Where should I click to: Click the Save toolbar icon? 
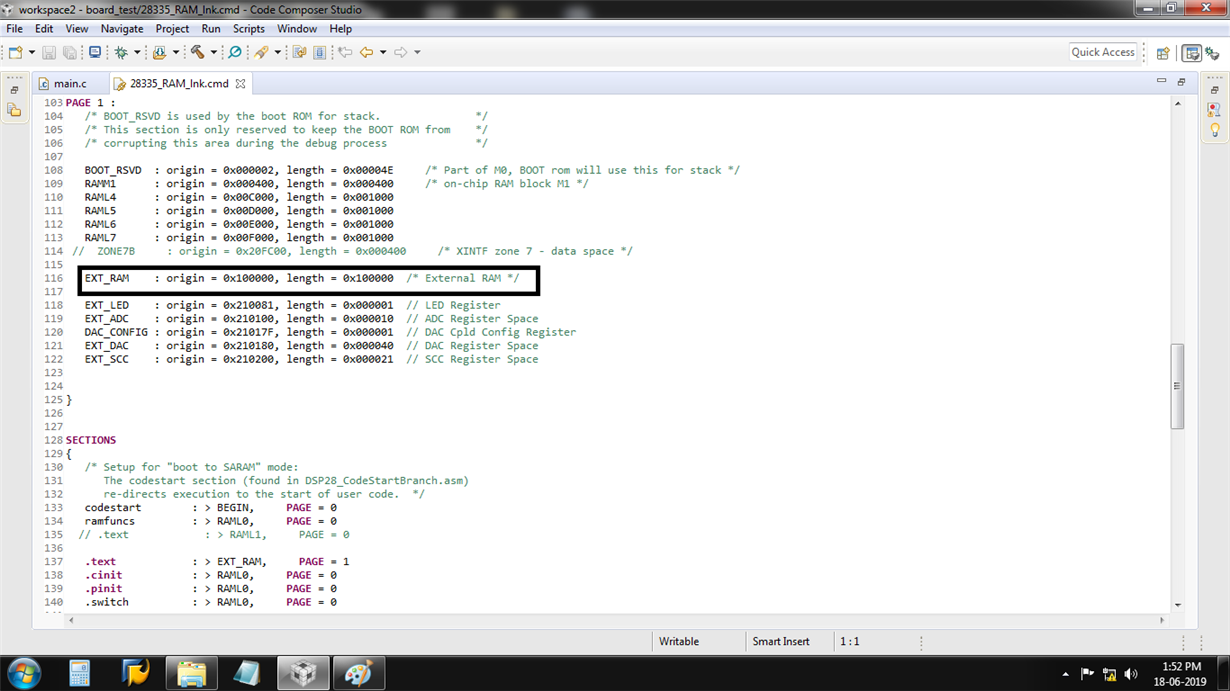click(x=50, y=52)
